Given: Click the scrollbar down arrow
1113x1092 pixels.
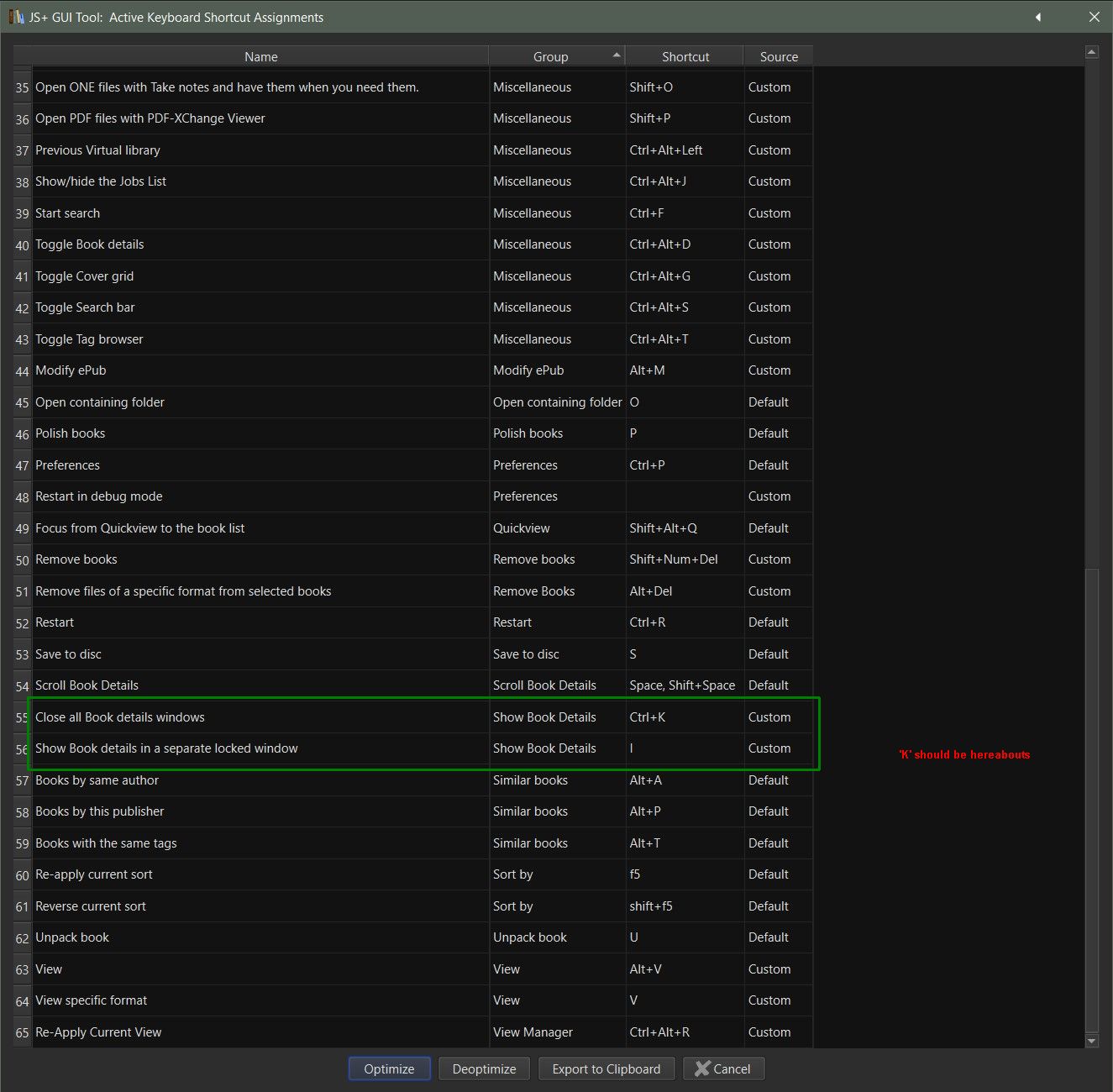Looking at the screenshot, I should pos(1092,1042).
